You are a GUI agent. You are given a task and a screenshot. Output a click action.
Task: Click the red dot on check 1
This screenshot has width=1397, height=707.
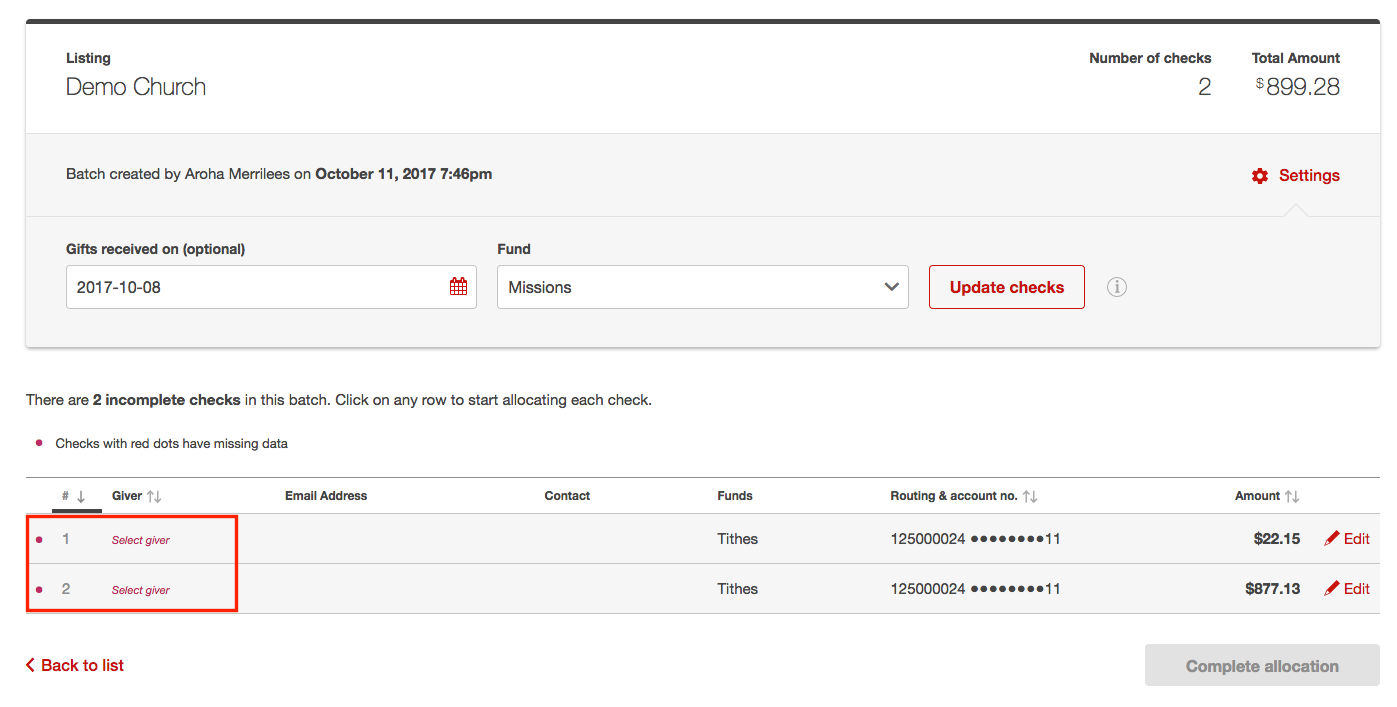39,538
